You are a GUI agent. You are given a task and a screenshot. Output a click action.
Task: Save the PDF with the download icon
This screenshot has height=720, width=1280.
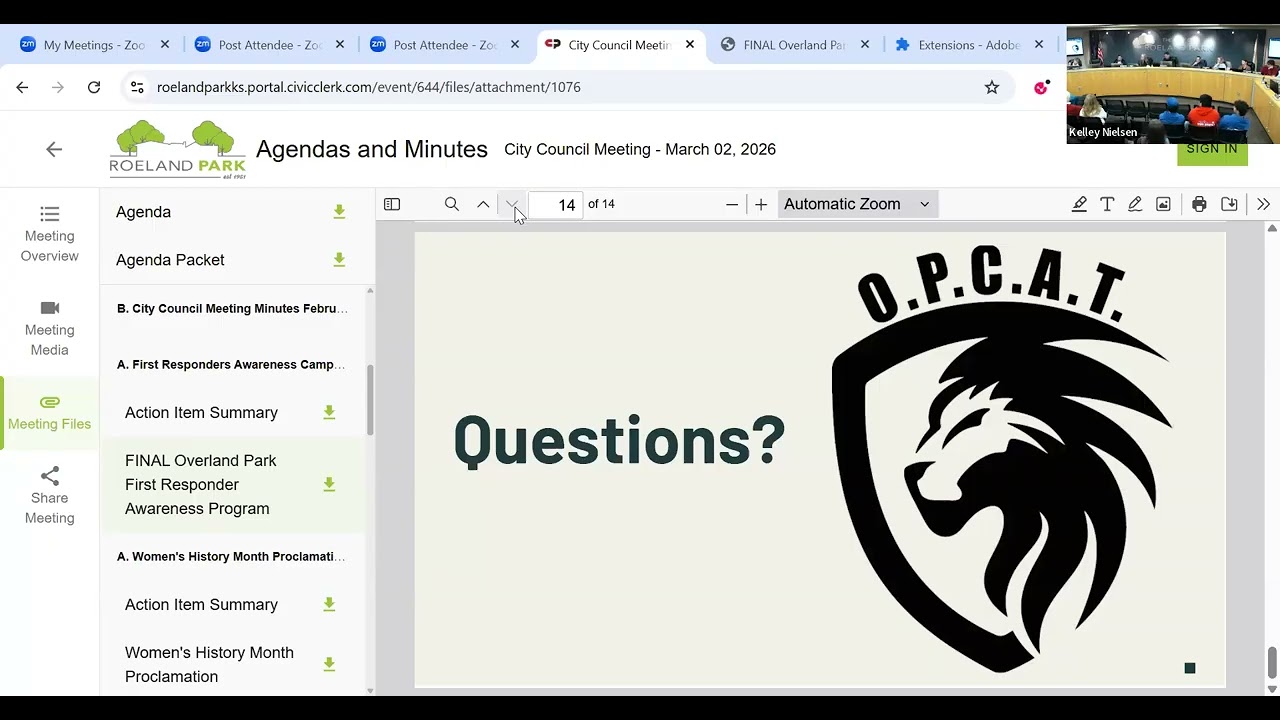(x=1229, y=204)
